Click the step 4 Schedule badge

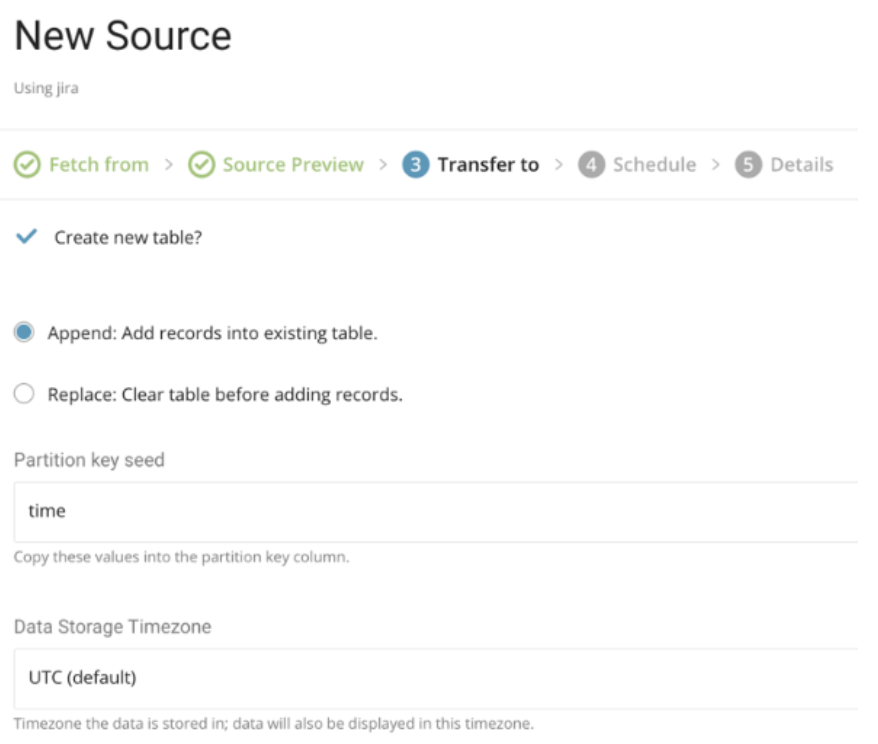(x=591, y=165)
